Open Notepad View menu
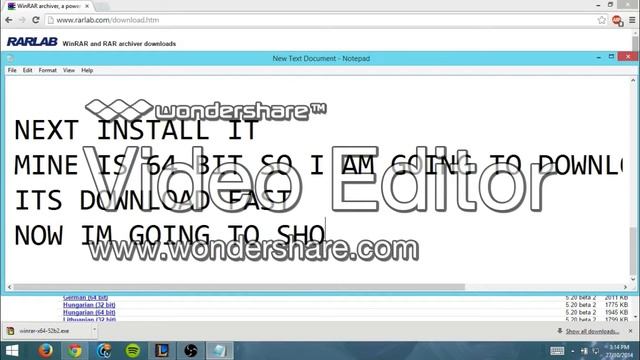This screenshot has height=360, width=640. (x=69, y=70)
